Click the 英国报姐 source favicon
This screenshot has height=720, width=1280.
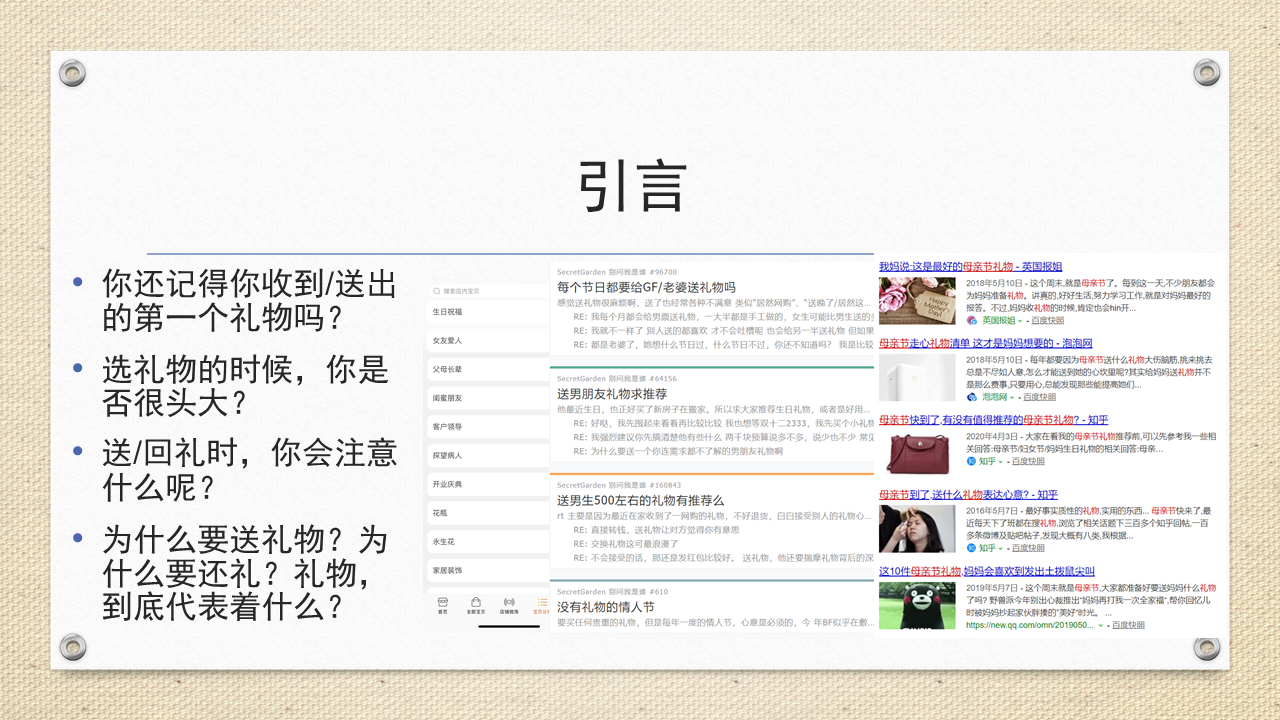[x=972, y=320]
